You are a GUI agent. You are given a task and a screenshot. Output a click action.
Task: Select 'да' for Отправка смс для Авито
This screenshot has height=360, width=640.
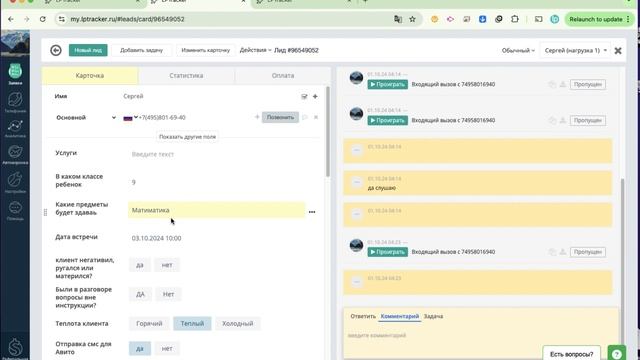[x=140, y=349]
